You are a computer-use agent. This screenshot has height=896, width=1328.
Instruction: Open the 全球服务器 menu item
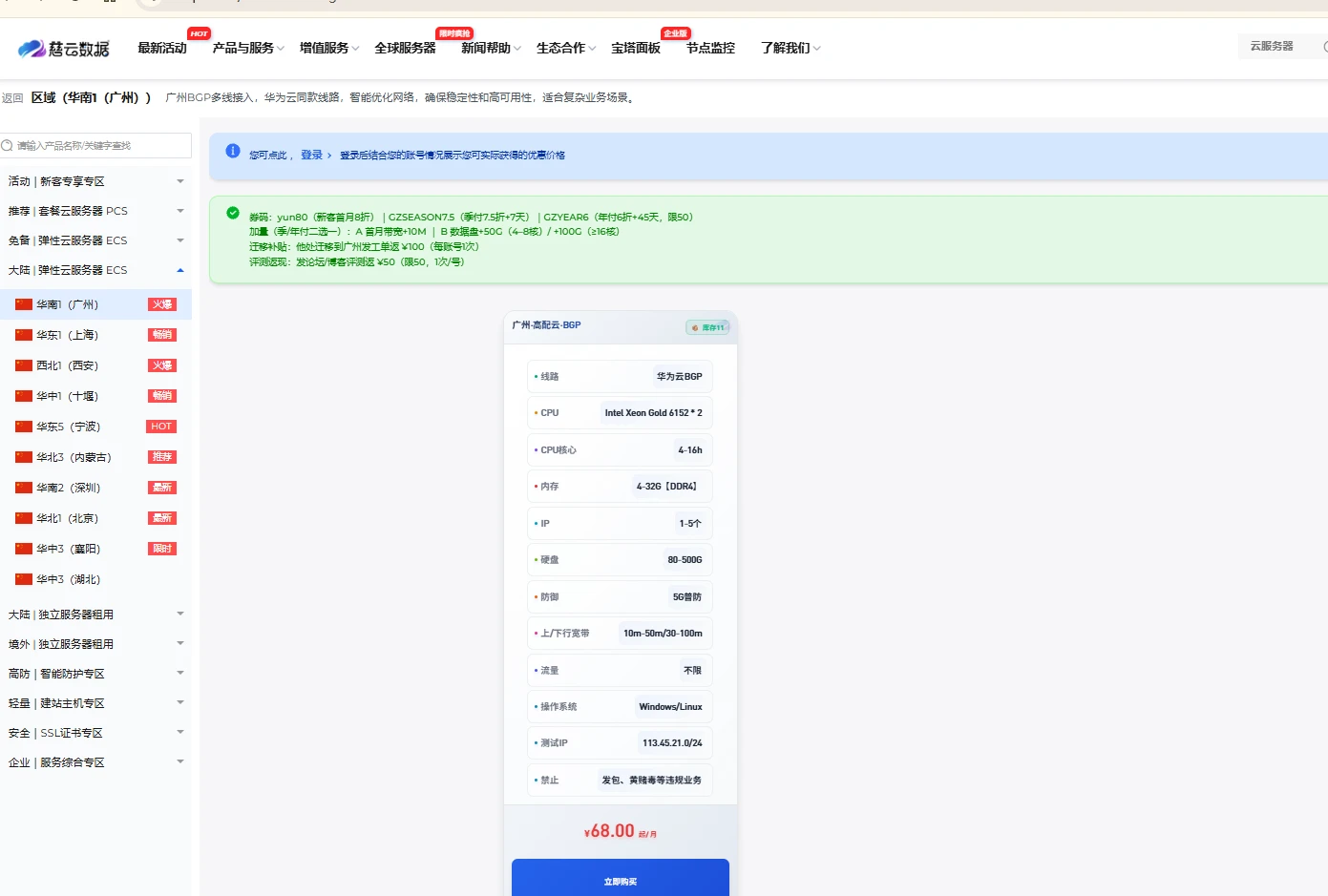click(x=405, y=48)
